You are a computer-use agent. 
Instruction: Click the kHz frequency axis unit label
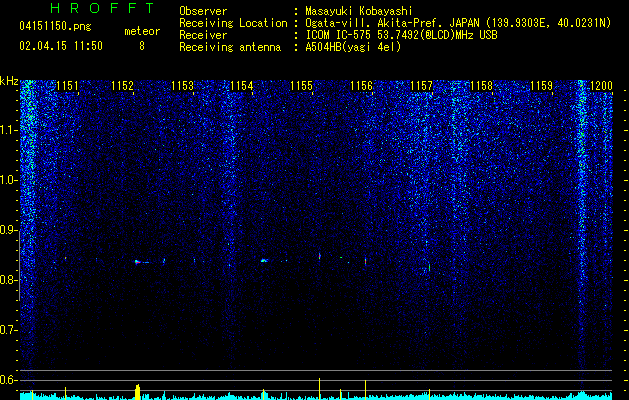click(x=9, y=81)
